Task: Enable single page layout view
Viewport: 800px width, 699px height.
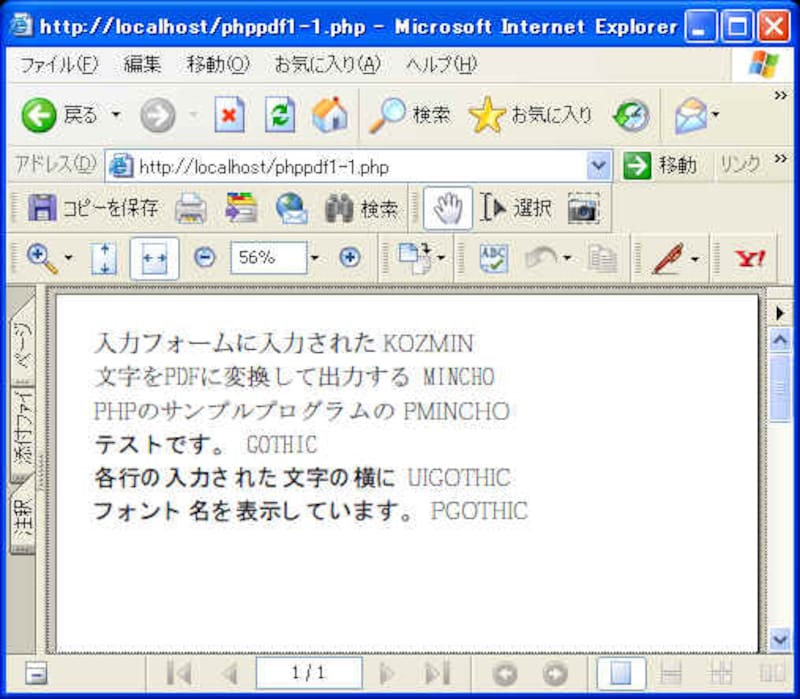Action: (620, 673)
